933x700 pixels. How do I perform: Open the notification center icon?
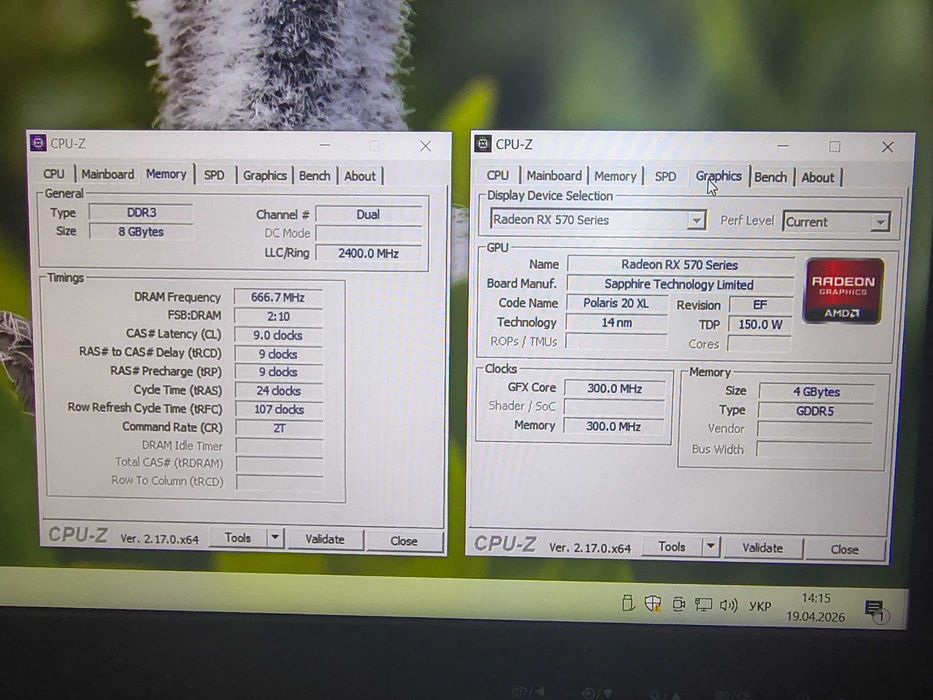point(876,611)
